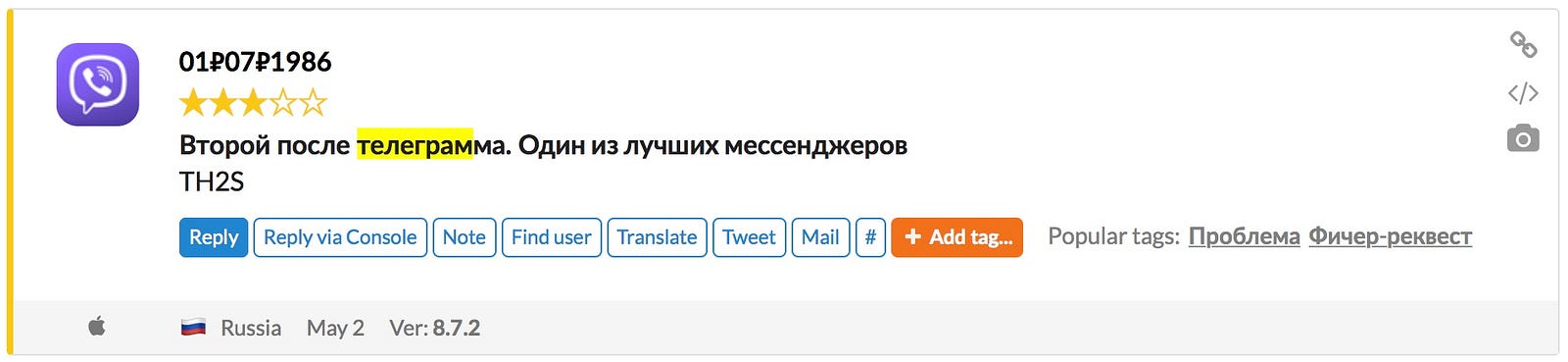Reply to this review
The height and width of the screenshot is (362, 1568).
click(x=214, y=237)
